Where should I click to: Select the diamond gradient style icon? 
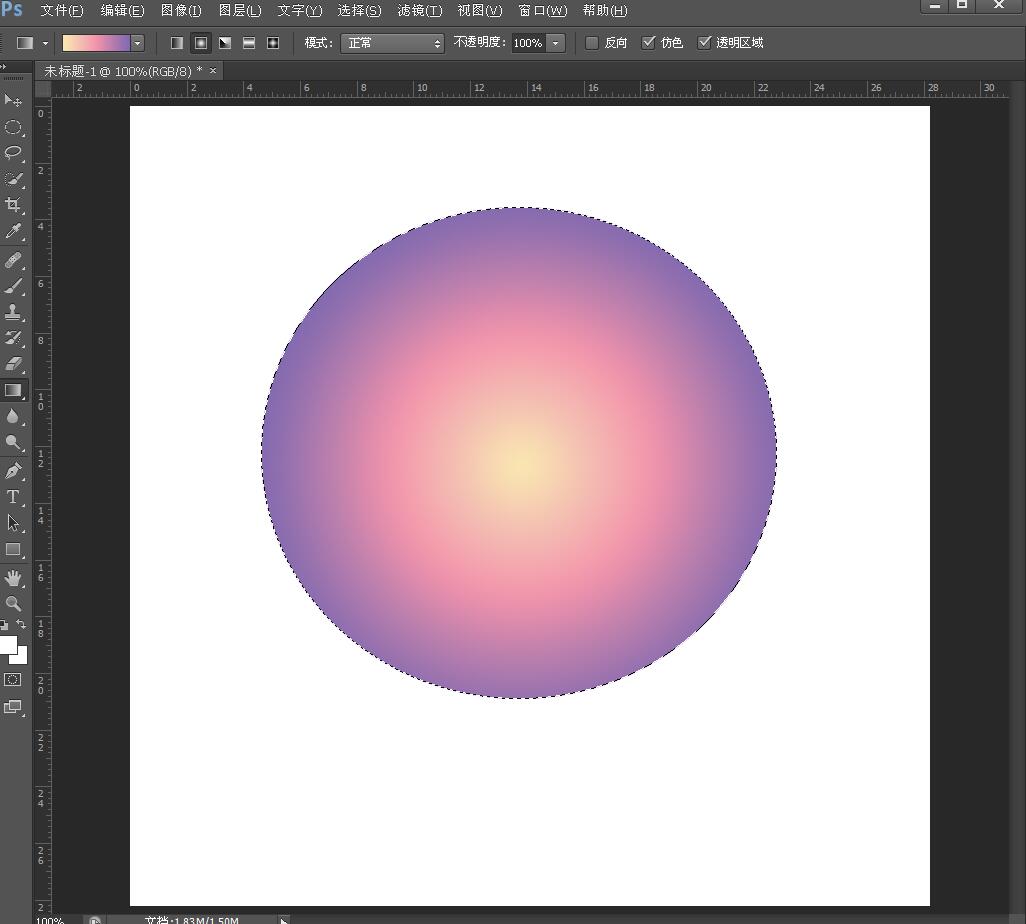(x=273, y=43)
